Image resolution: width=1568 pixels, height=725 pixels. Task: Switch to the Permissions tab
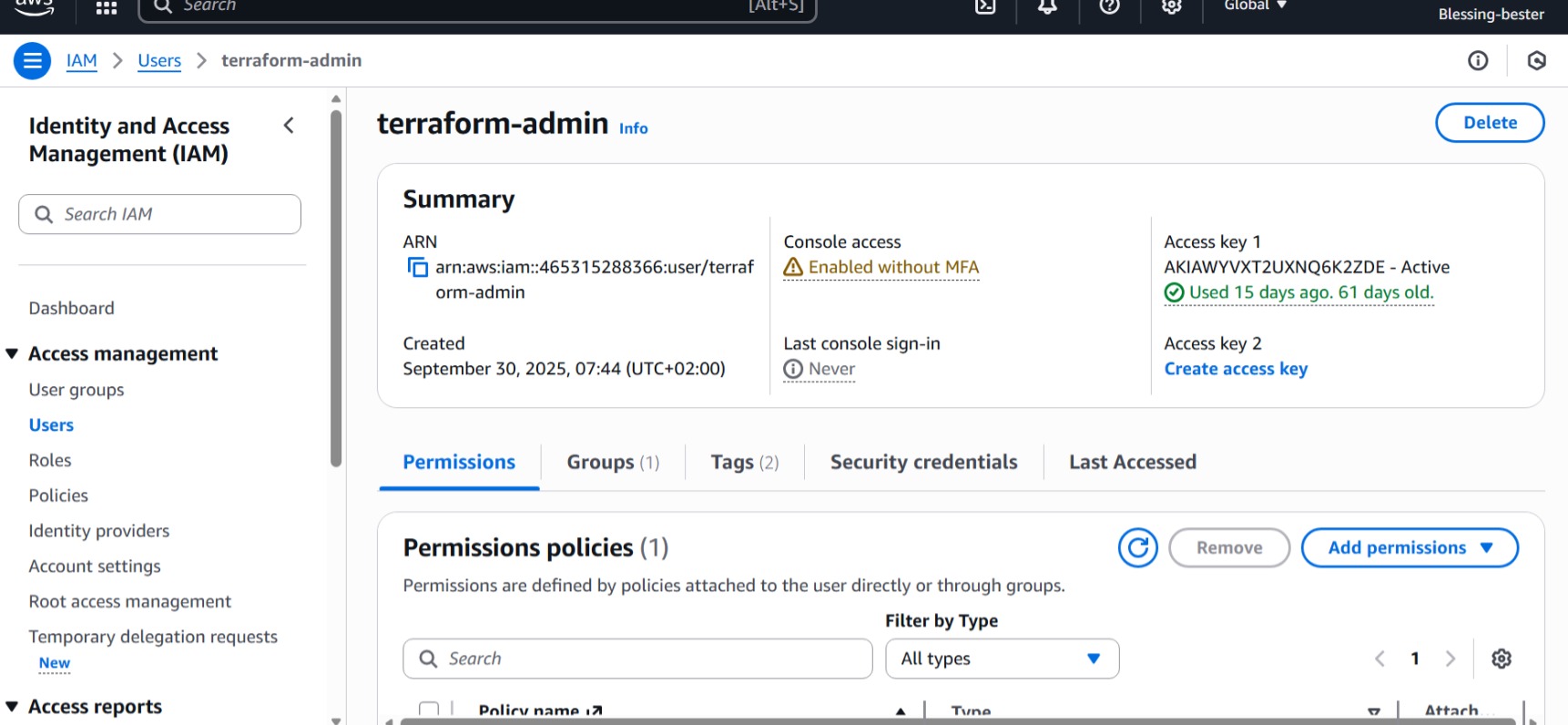coord(459,462)
